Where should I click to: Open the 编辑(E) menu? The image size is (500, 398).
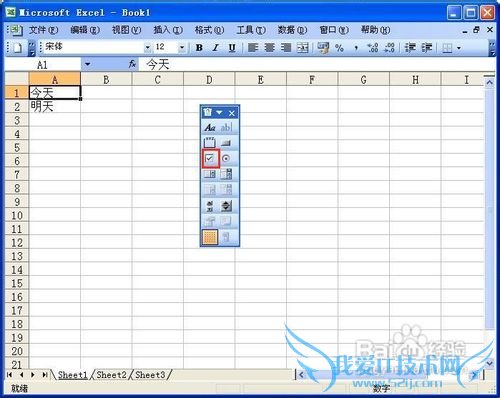85,30
